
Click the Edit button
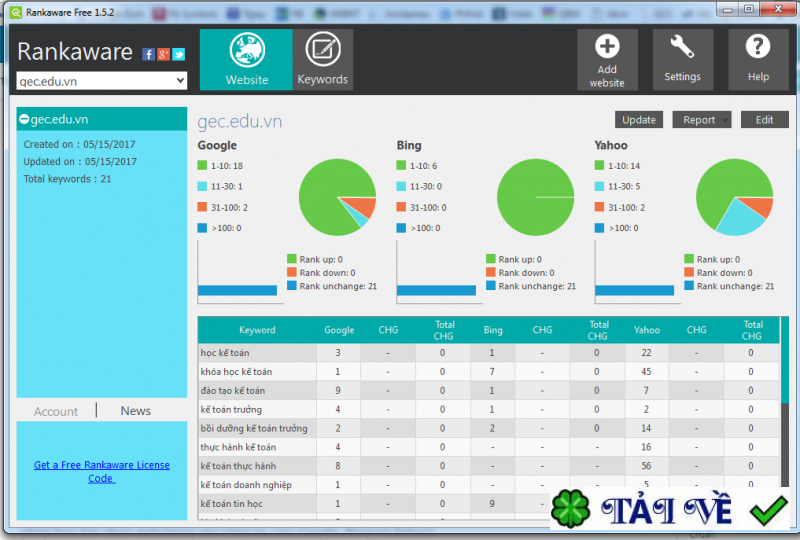764,120
